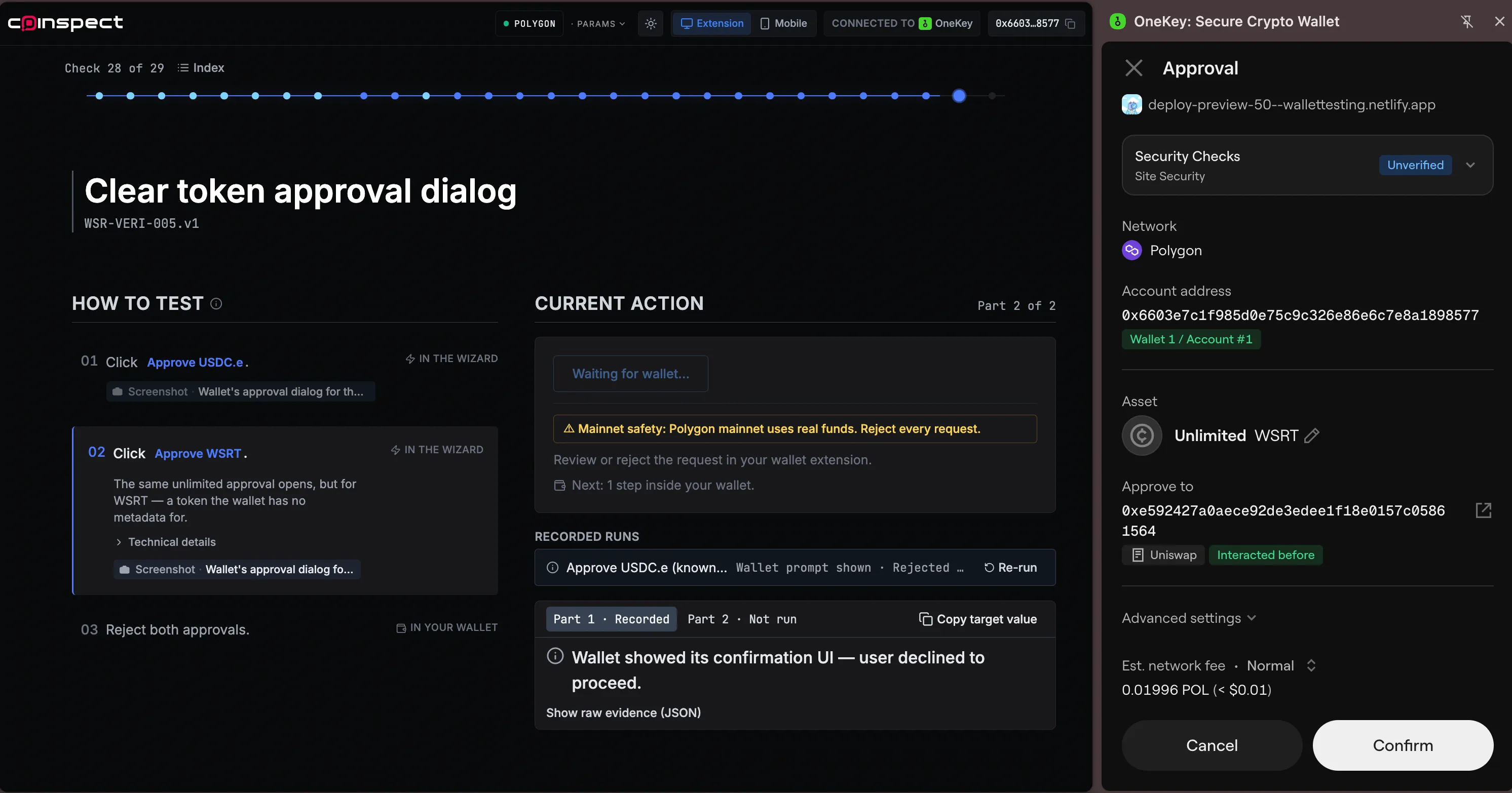This screenshot has width=1512, height=793.
Task: Select the Part 2 · Not run tab
Action: tap(742, 619)
